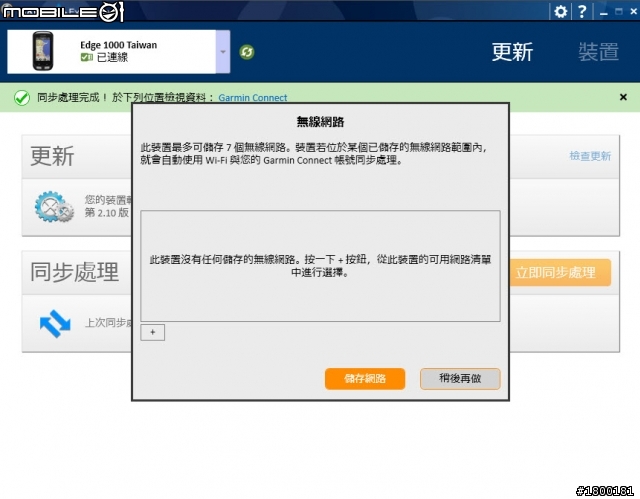Click the green checkmark status icon

[x=22, y=98]
